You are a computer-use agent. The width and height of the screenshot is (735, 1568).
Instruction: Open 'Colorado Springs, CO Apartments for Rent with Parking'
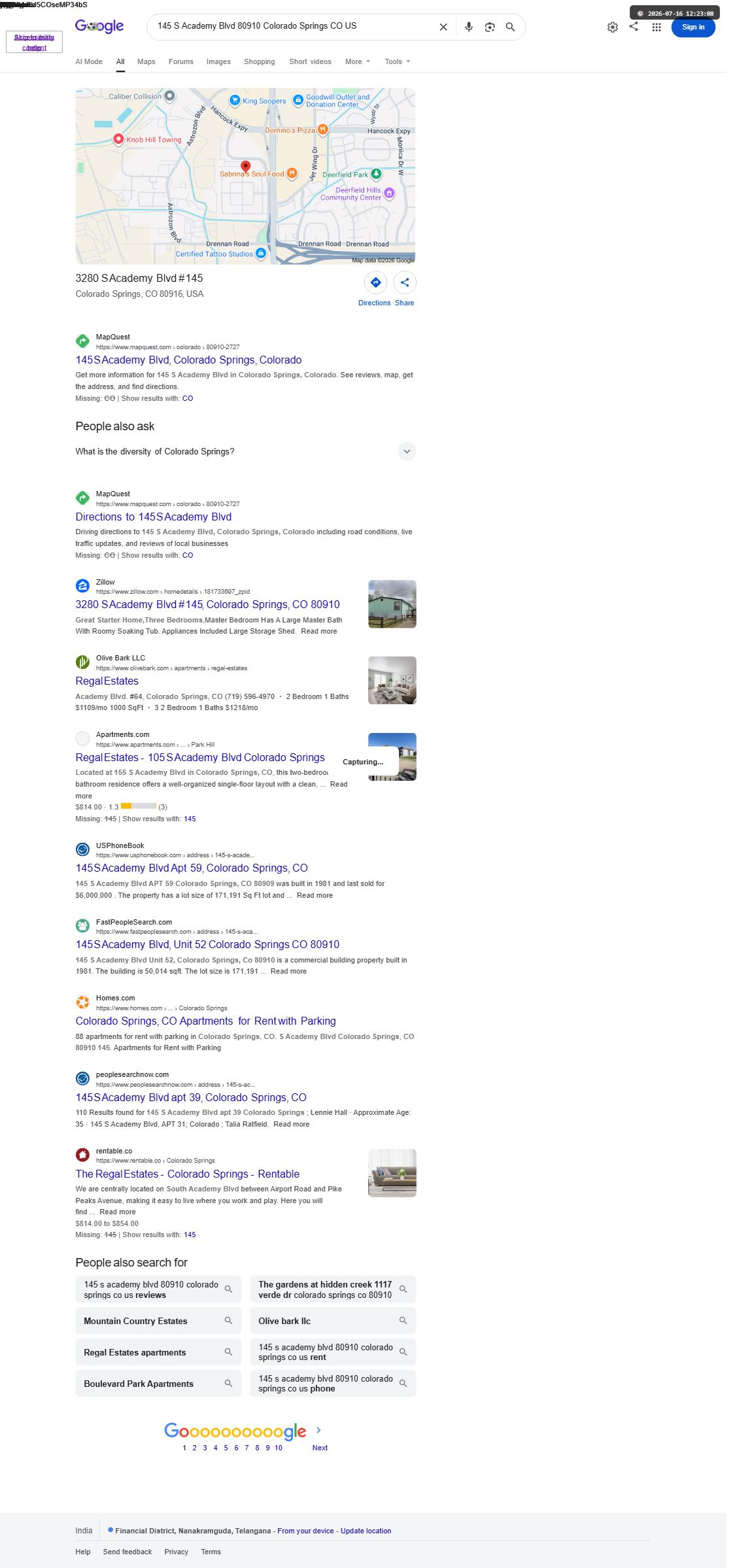click(206, 1021)
